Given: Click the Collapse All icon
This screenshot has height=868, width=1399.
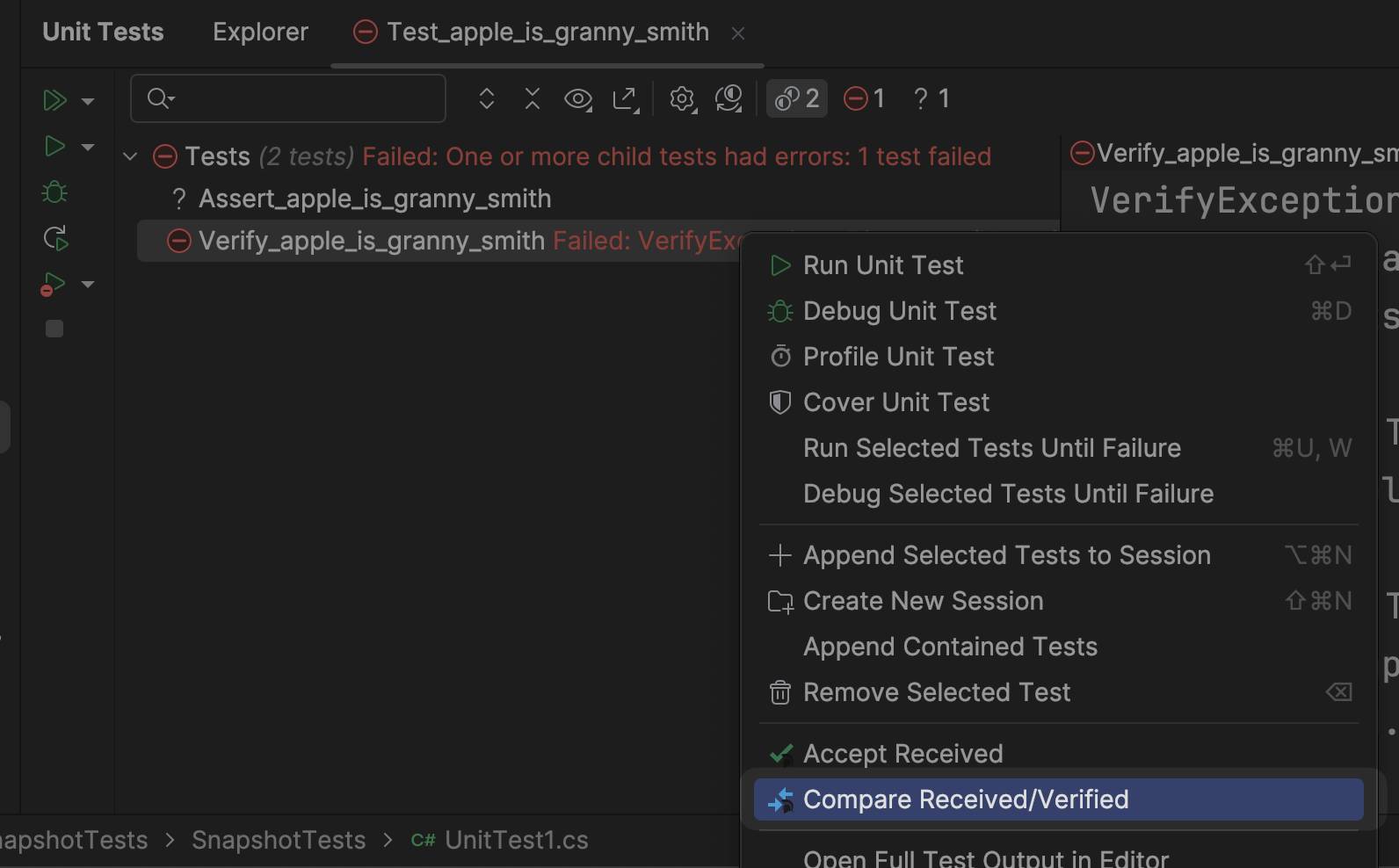Looking at the screenshot, I should [x=532, y=98].
